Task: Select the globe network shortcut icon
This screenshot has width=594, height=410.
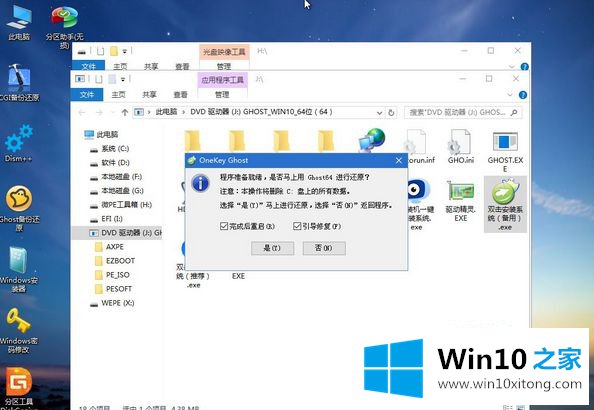Action: click(x=372, y=140)
